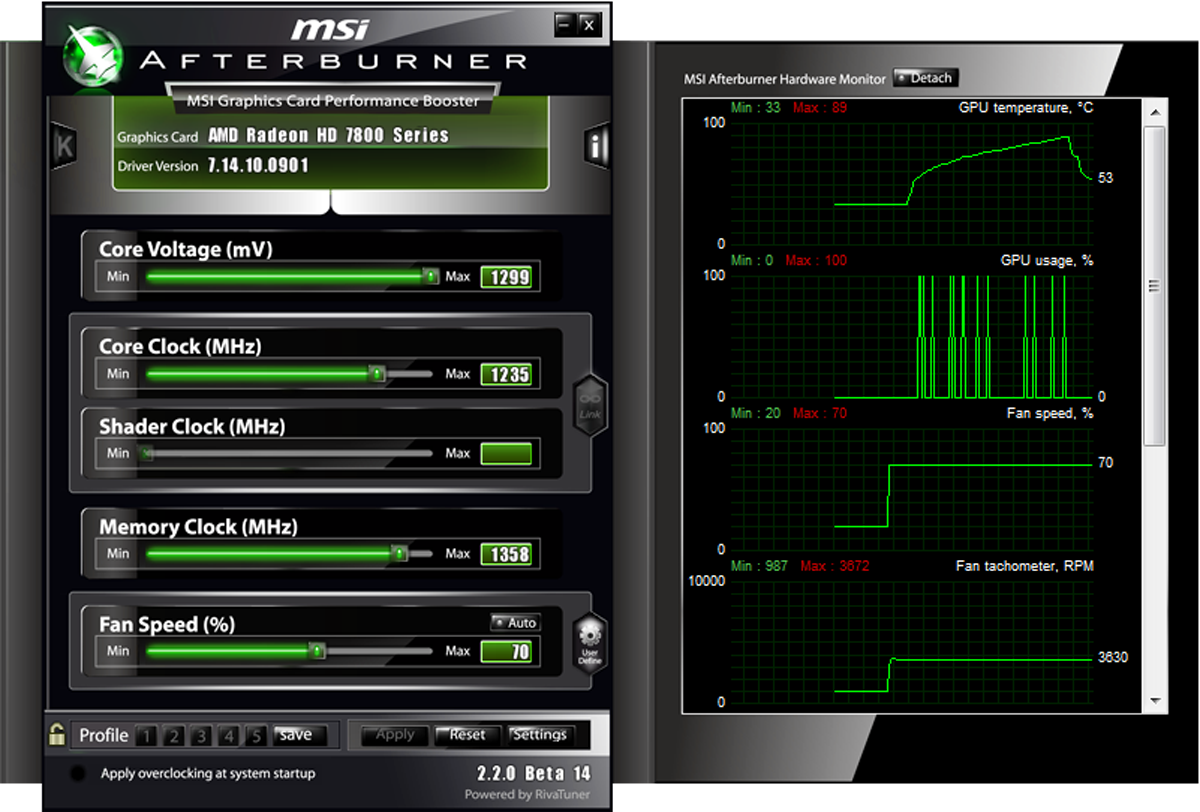Click the Memory Clock value field showing 1358
Image resolution: width=1200 pixels, height=812 pixels.
[x=506, y=553]
